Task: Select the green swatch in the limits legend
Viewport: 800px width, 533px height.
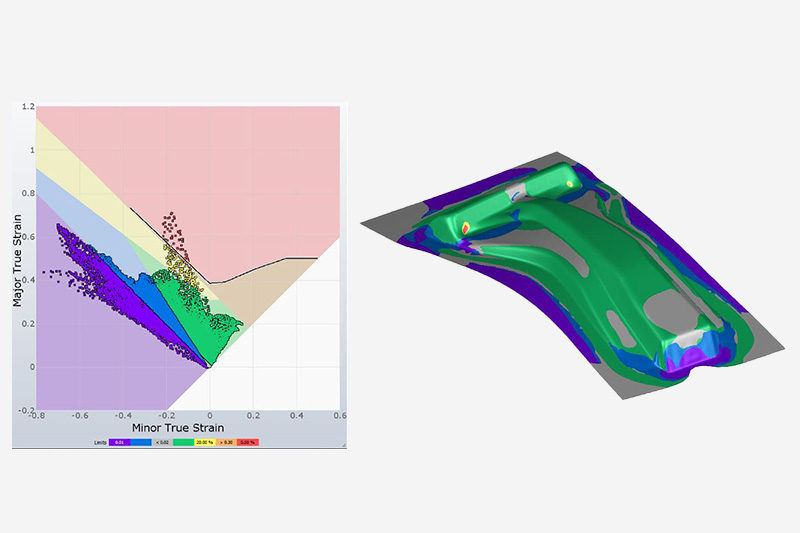Action: pyautogui.click(x=183, y=441)
